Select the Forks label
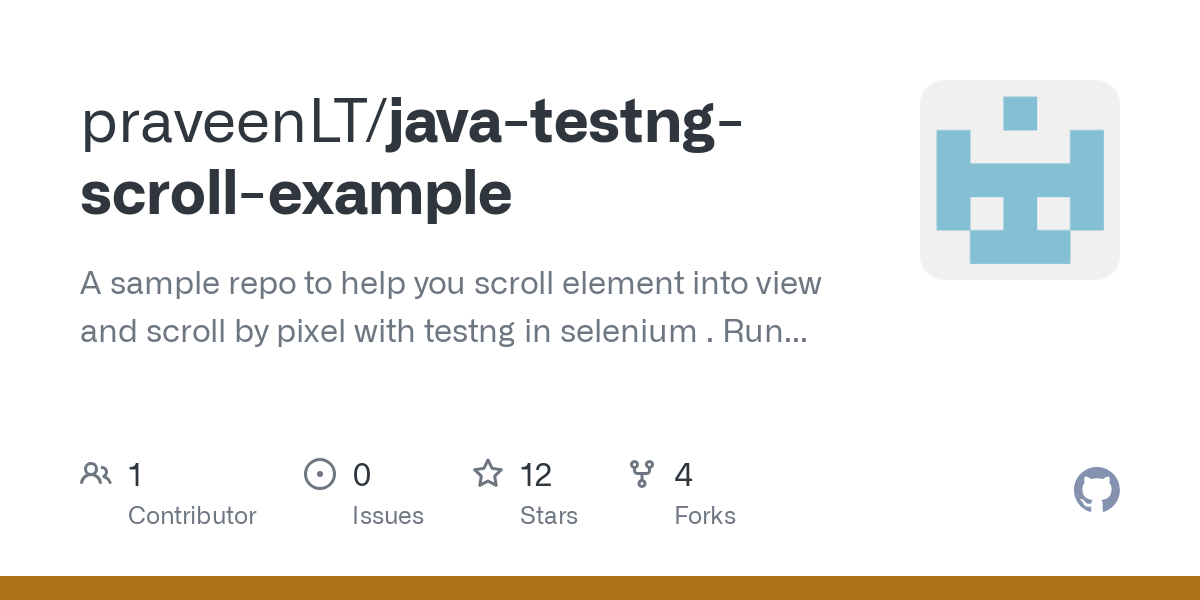 (x=705, y=516)
